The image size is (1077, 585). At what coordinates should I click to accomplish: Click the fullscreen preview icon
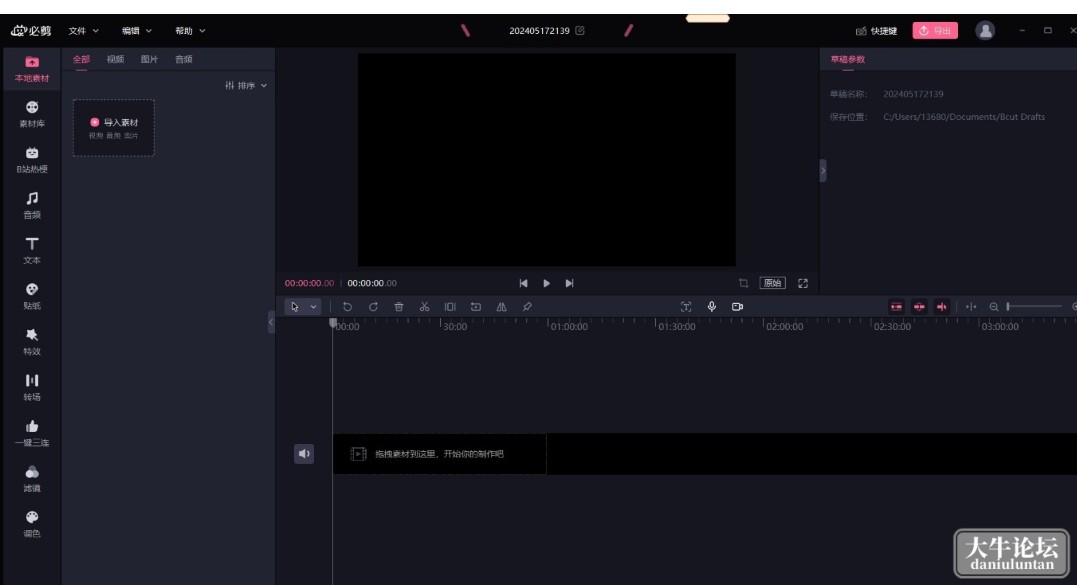pyautogui.click(x=803, y=283)
